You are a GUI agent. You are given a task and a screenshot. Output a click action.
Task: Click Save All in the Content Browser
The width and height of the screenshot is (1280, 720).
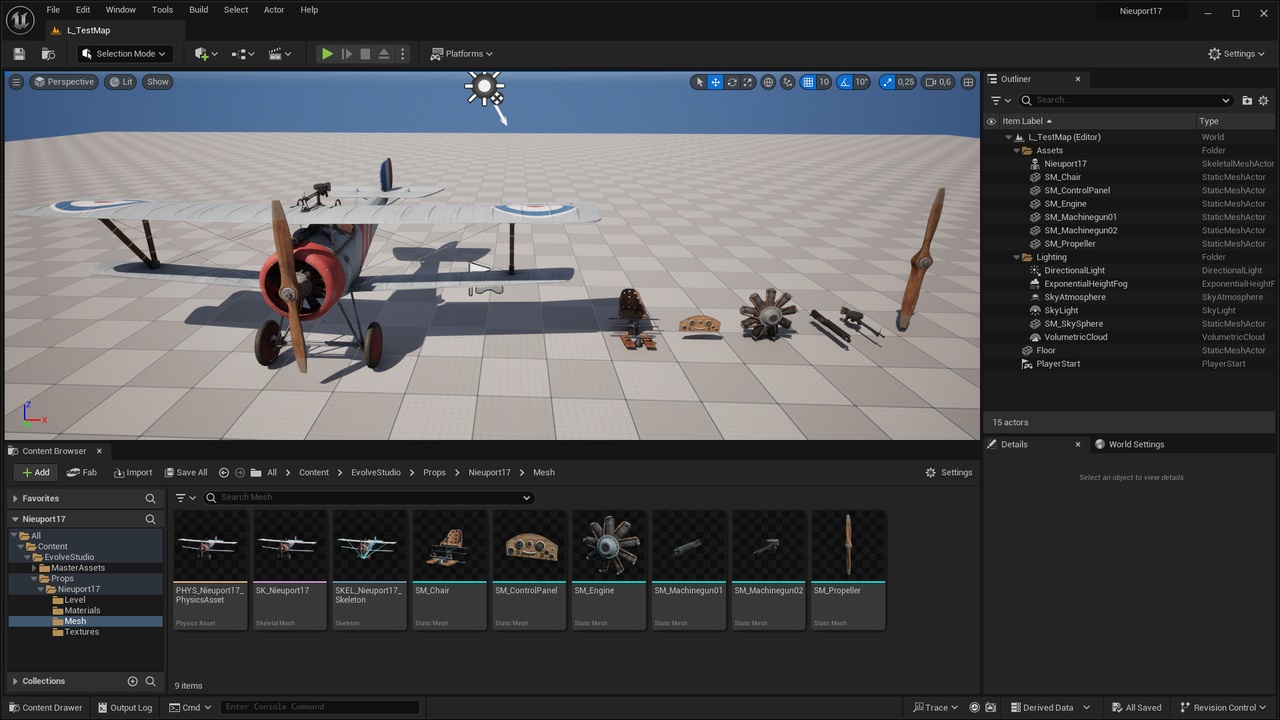[x=186, y=472]
